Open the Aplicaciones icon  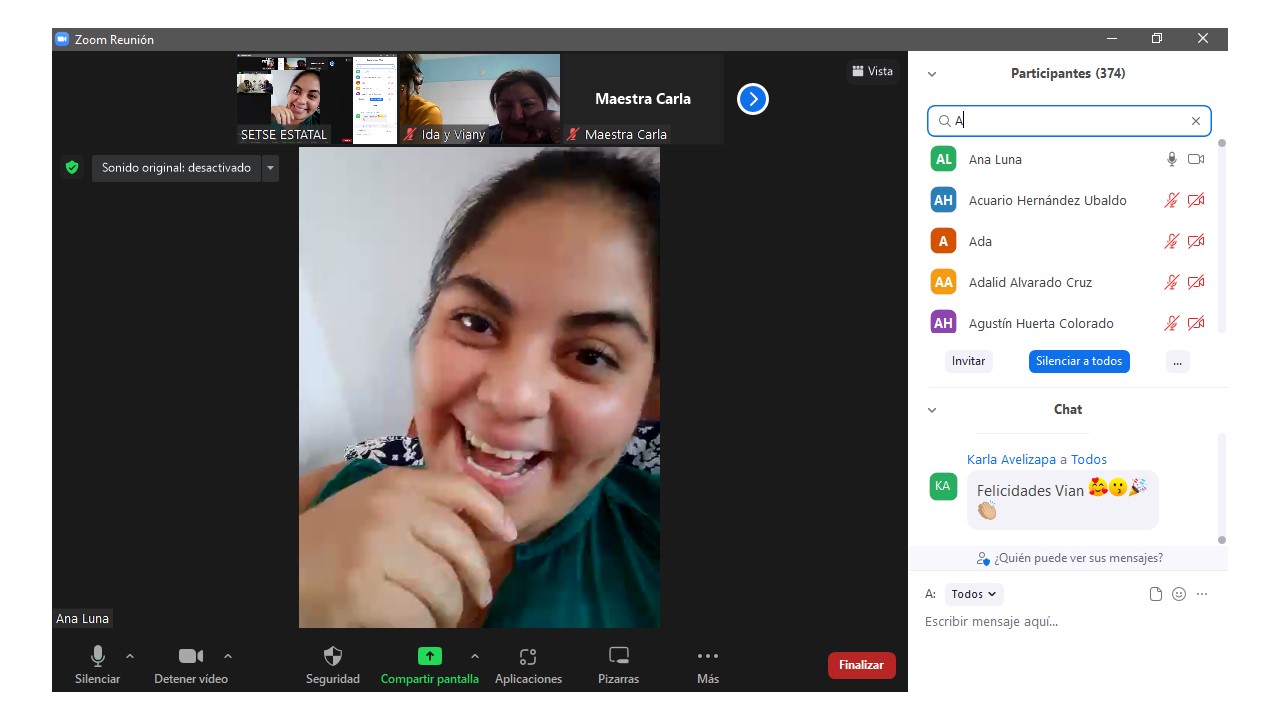[528, 656]
